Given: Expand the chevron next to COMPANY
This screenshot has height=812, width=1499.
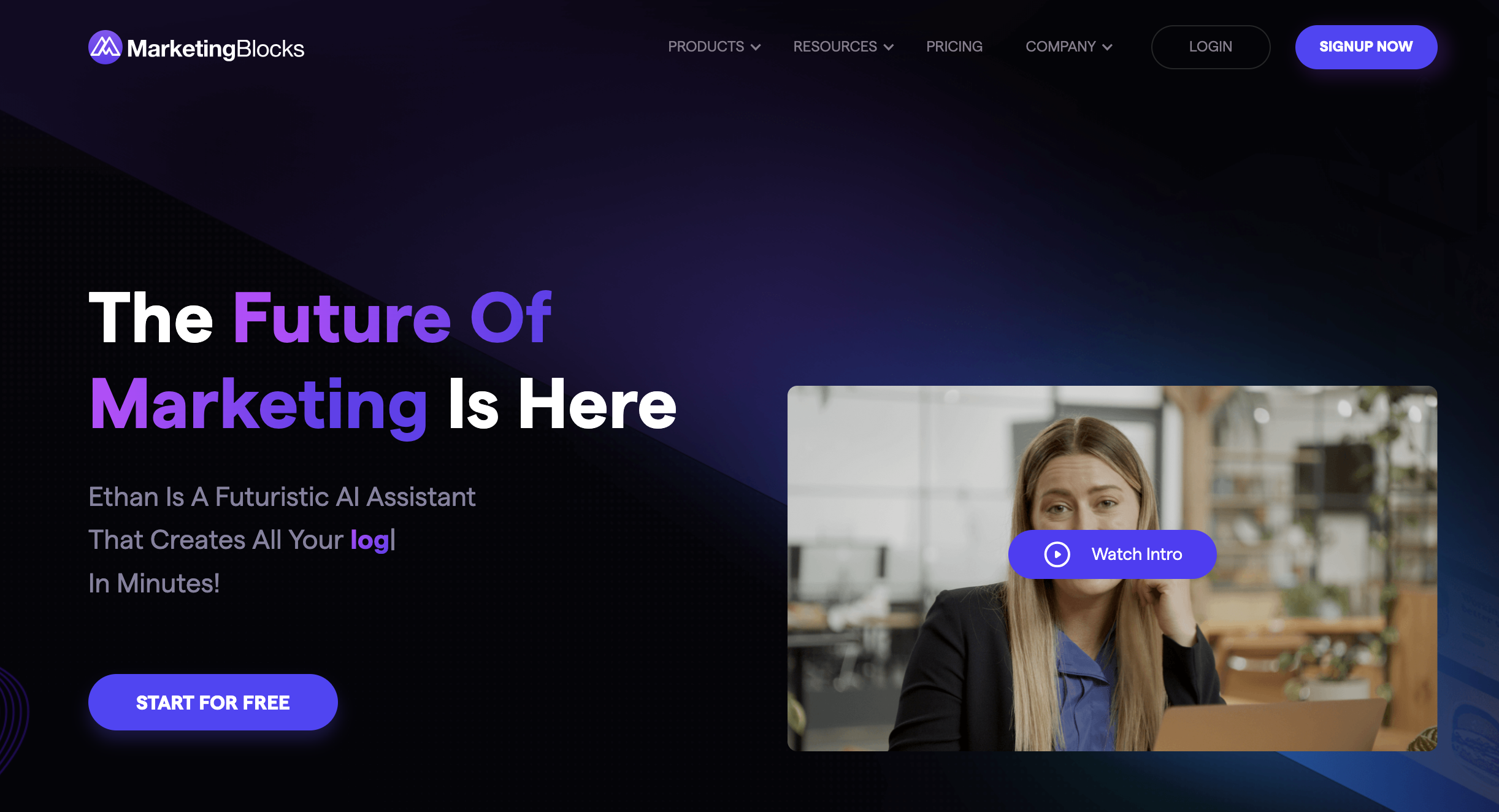Looking at the screenshot, I should (1107, 47).
